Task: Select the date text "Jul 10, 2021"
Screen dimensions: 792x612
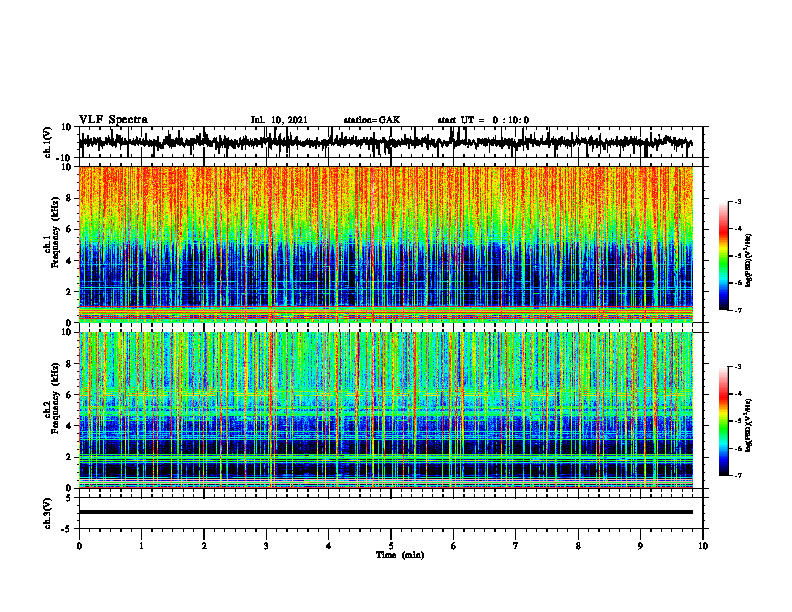Action: coord(279,120)
